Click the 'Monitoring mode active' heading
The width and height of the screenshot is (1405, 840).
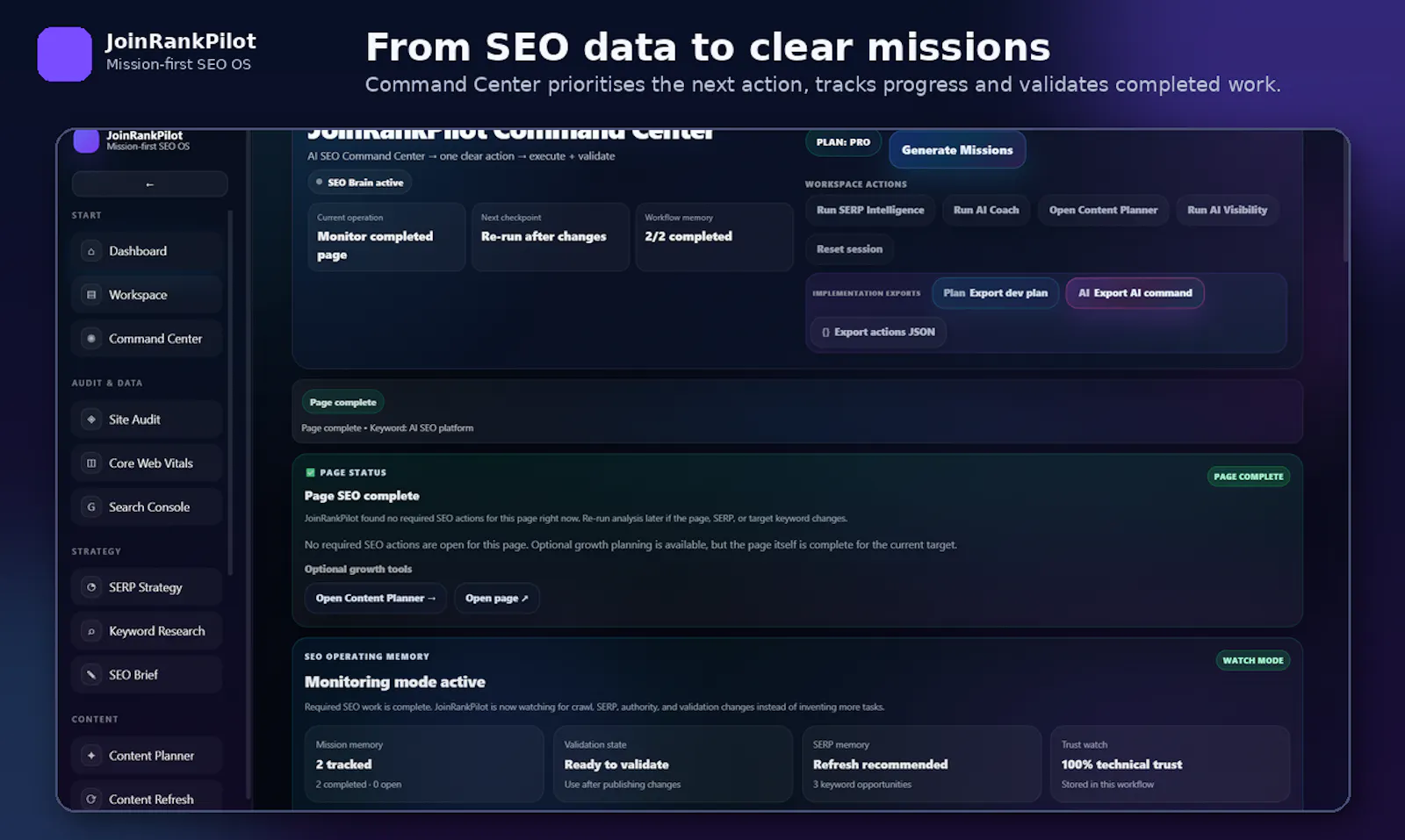coord(394,682)
